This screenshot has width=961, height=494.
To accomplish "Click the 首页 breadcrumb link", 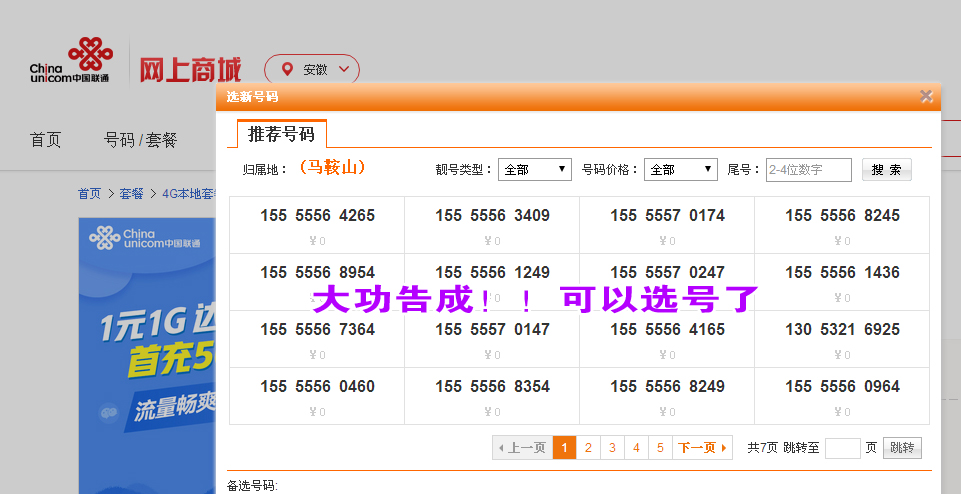I will pos(89,194).
